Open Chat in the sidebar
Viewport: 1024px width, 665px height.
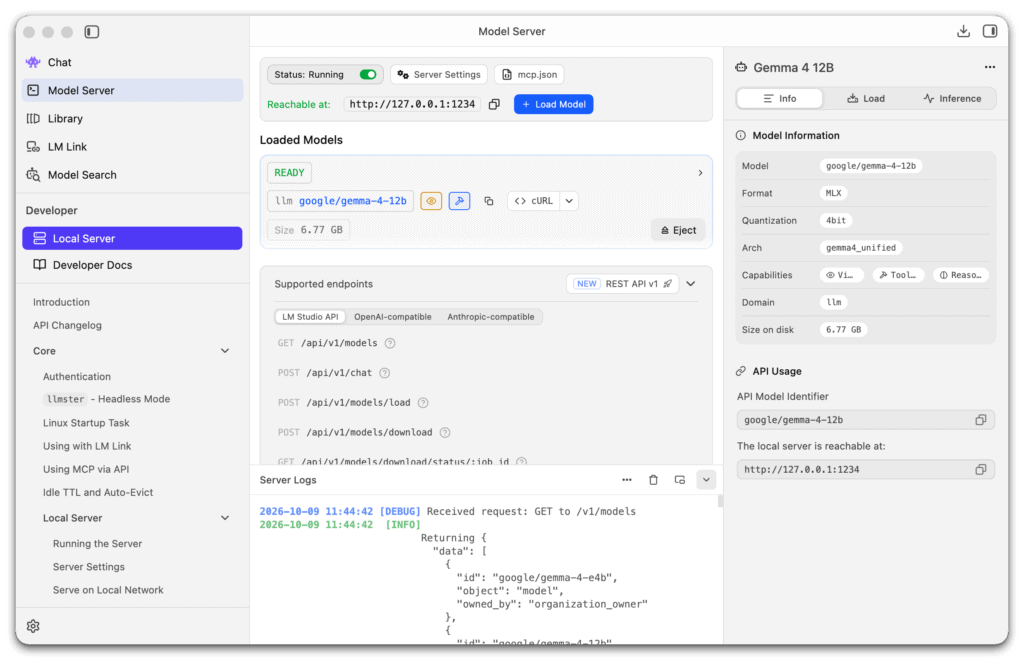tap(133, 63)
